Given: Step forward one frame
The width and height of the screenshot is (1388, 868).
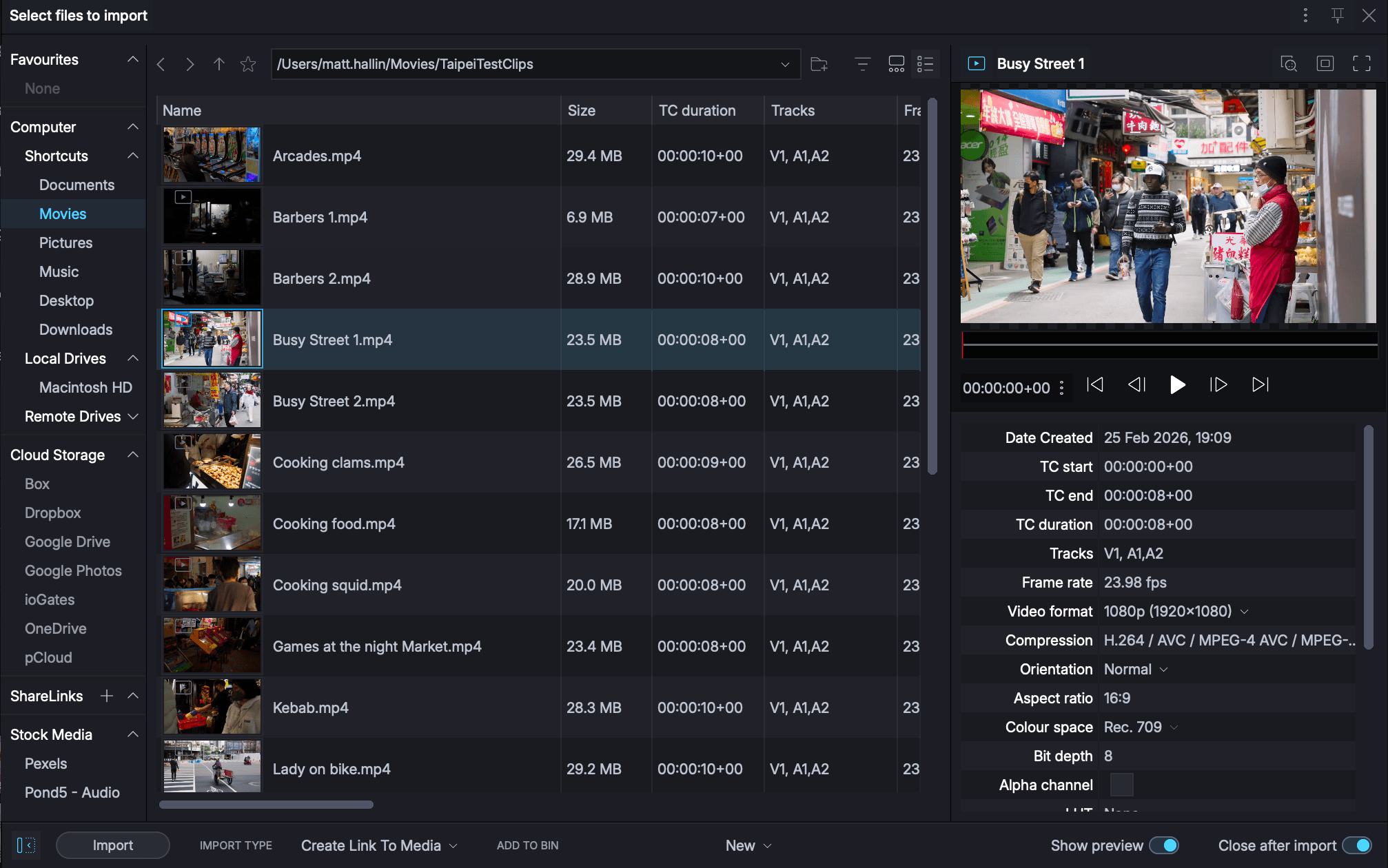Looking at the screenshot, I should (1218, 384).
